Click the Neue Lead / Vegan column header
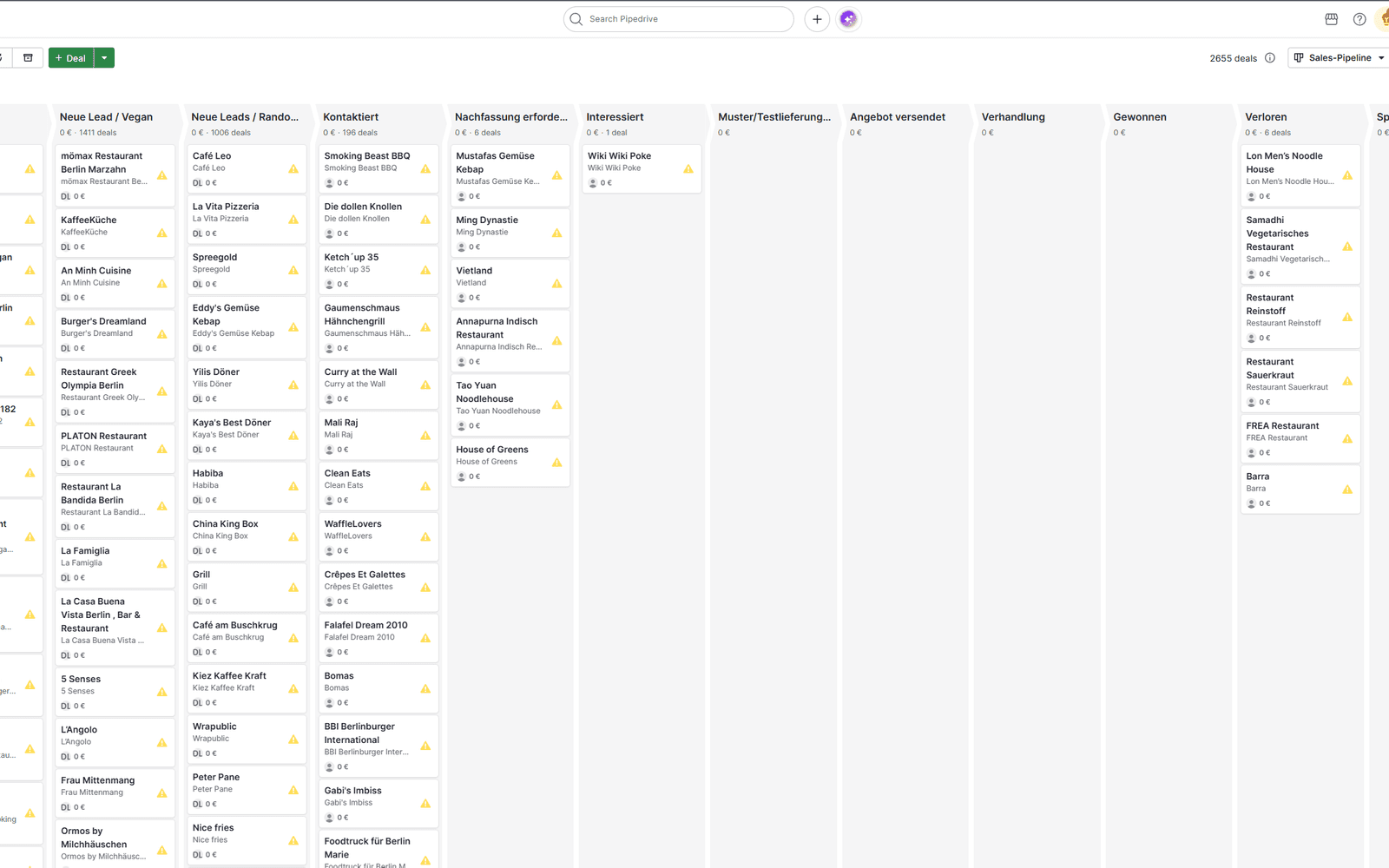 pyautogui.click(x=106, y=117)
